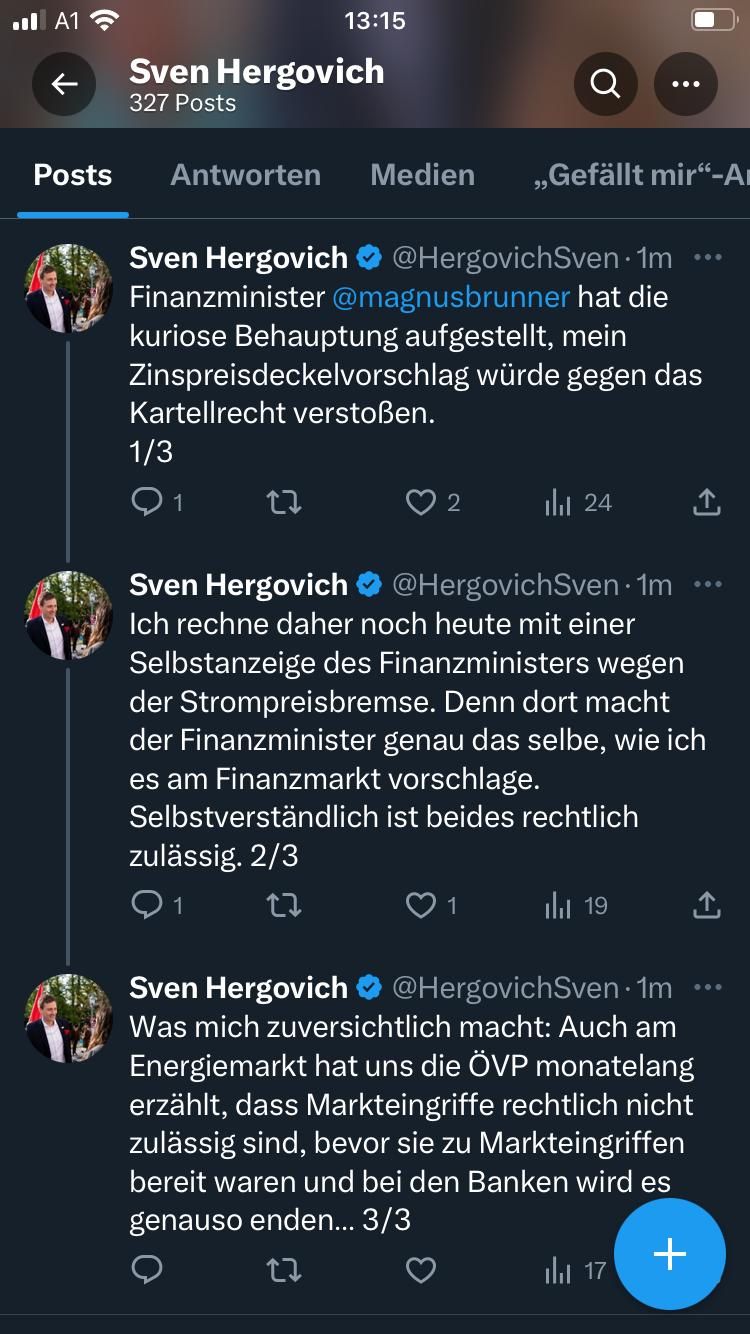The image size is (750, 1334).
Task: Like the tweet ending with 3/3
Action: (x=419, y=1269)
